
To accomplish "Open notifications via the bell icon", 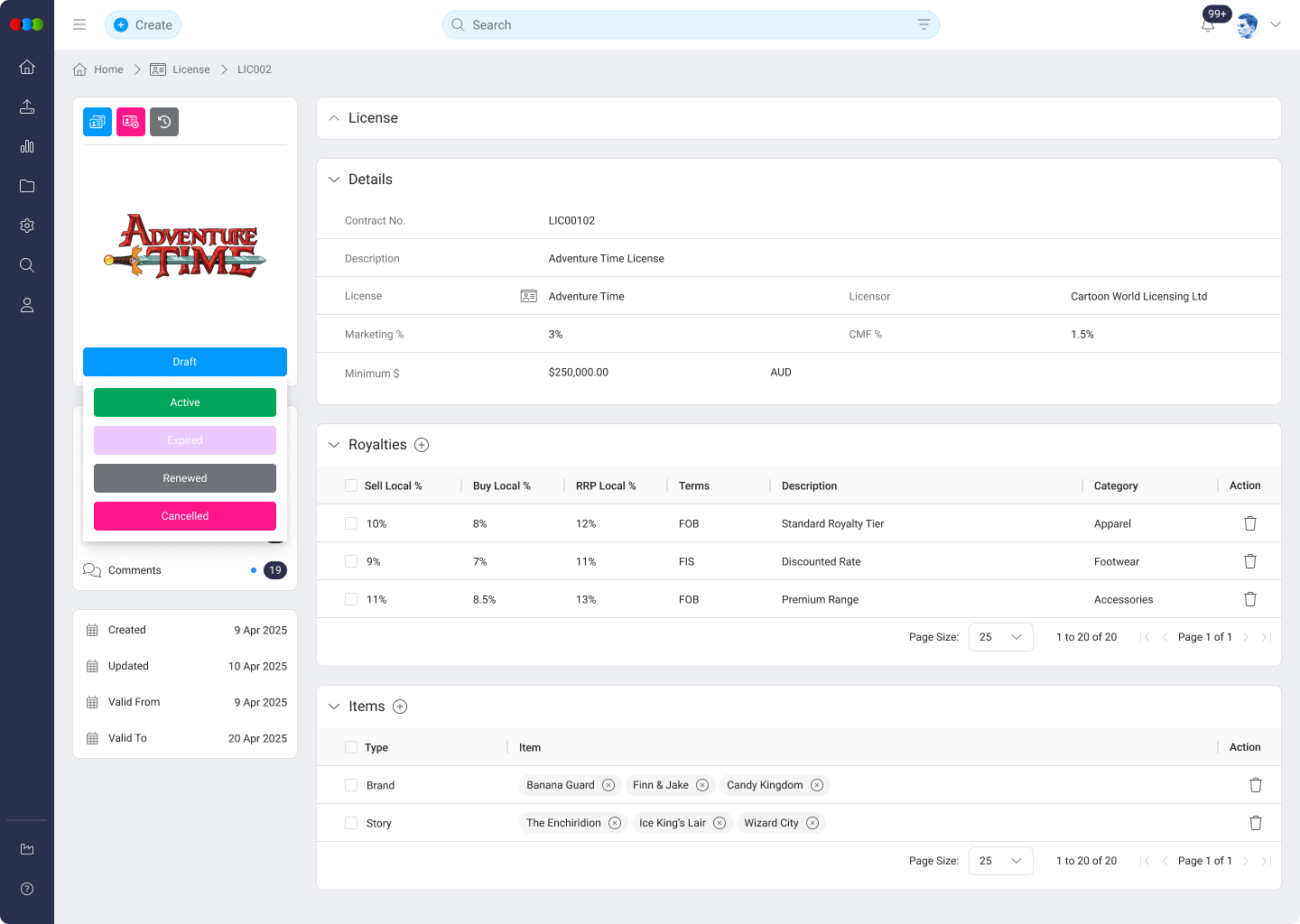I will (x=1208, y=25).
